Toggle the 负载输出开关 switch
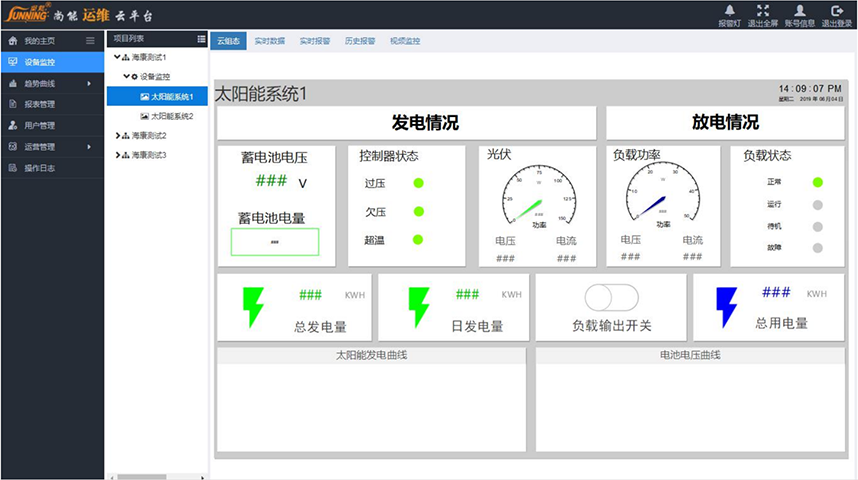 [611, 297]
